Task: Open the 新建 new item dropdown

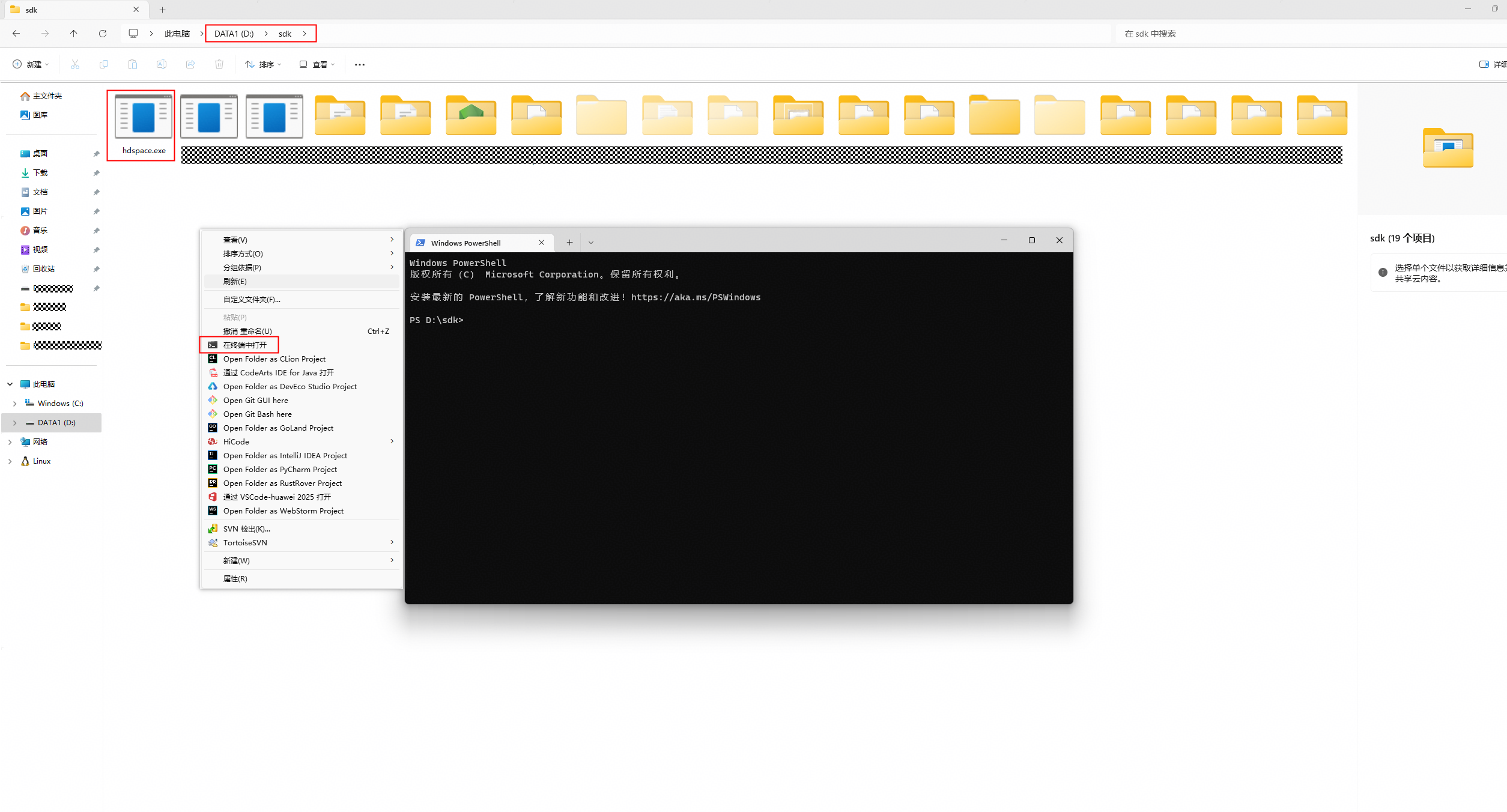Action: point(31,64)
